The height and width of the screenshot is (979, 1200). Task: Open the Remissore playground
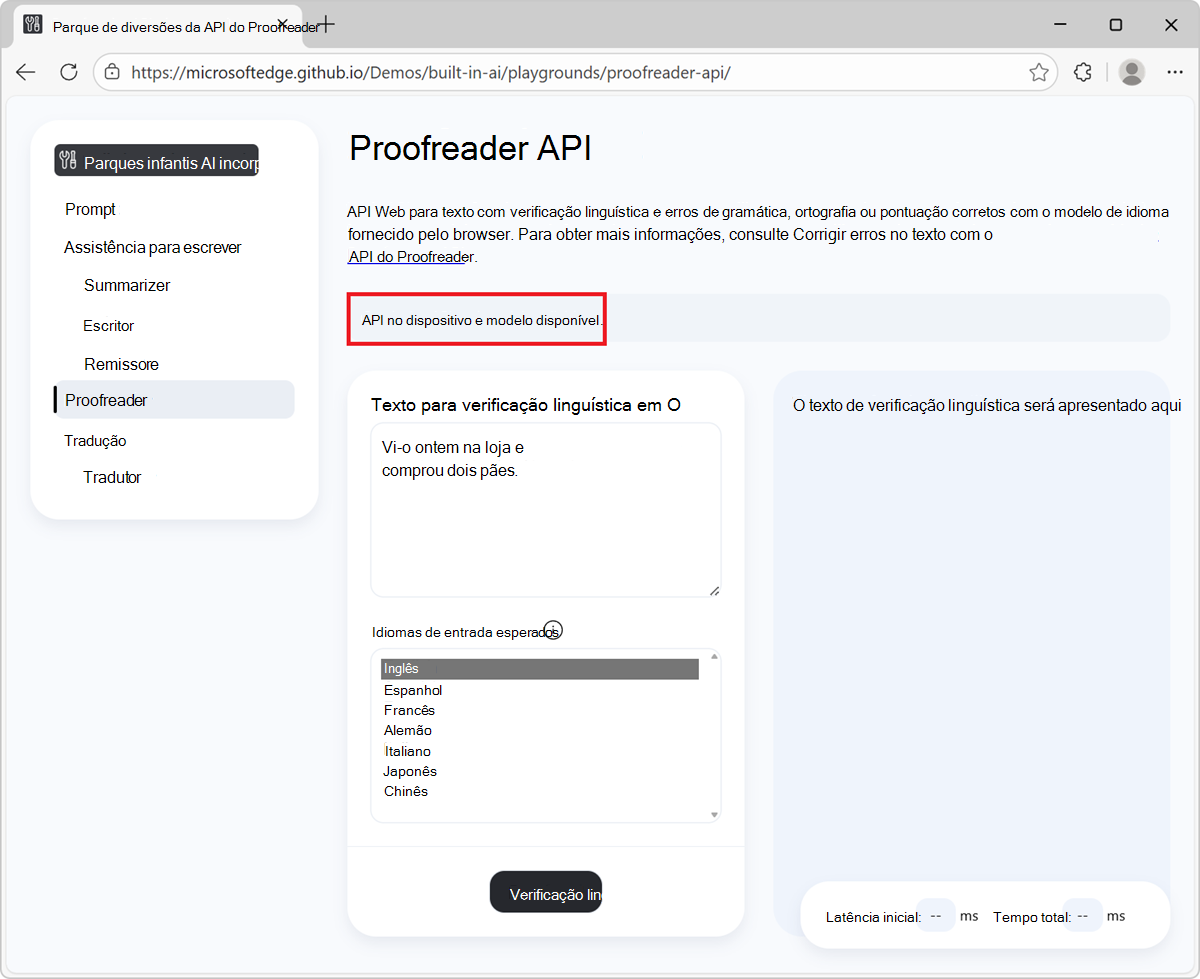pos(121,364)
